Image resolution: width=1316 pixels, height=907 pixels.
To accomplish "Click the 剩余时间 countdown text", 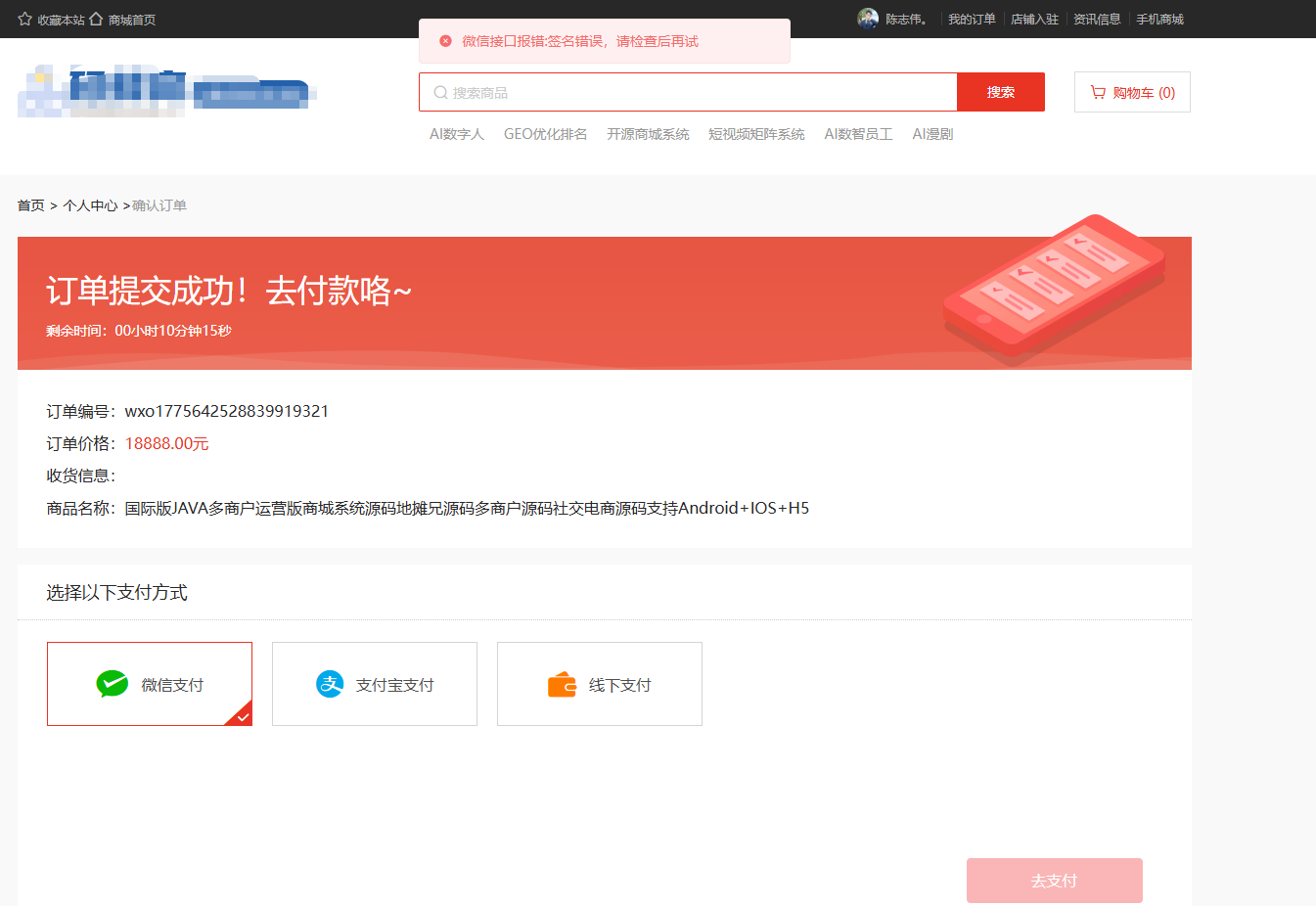I will 139,331.
